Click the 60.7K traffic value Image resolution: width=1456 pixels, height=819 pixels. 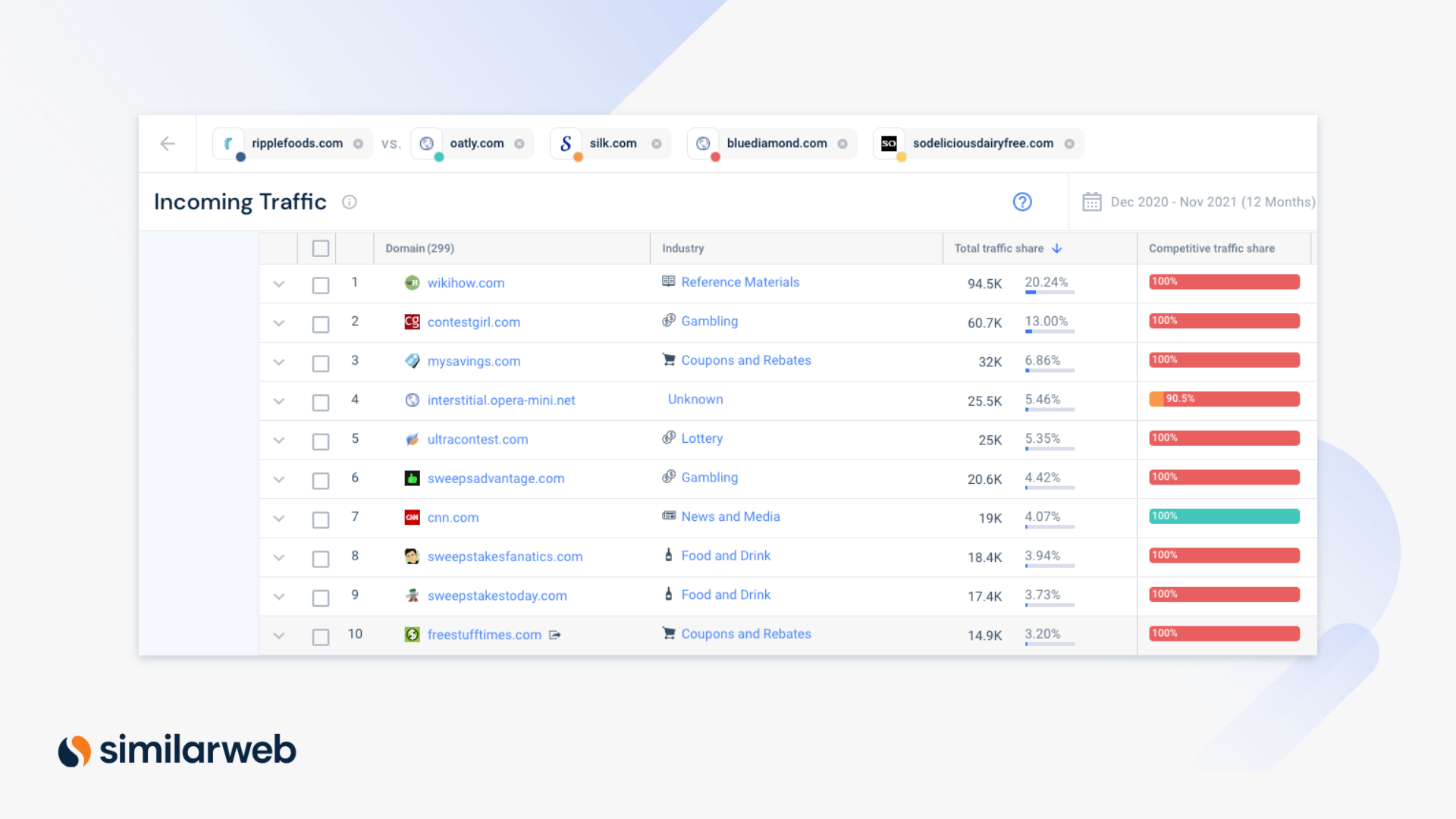(984, 323)
